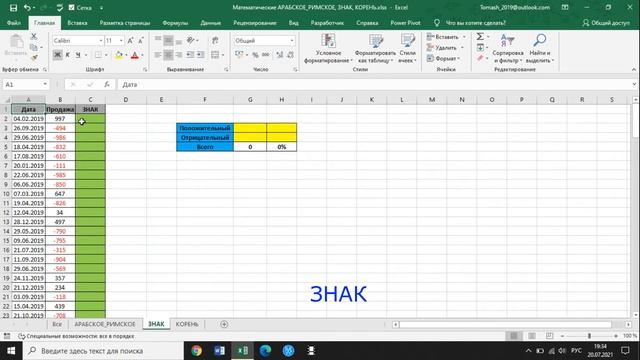640x360 pixels.
Task: Click the Общий доступ share button
Action: [x=606, y=23]
